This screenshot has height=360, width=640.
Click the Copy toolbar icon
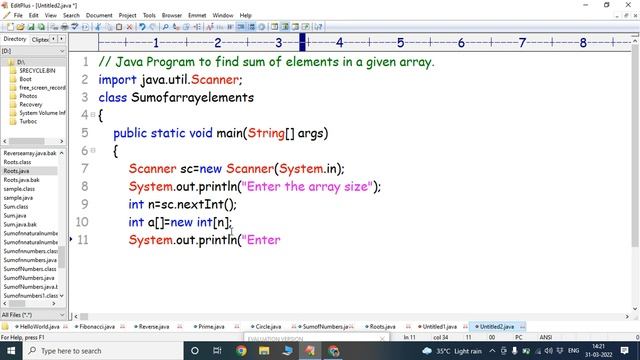coord(109,27)
